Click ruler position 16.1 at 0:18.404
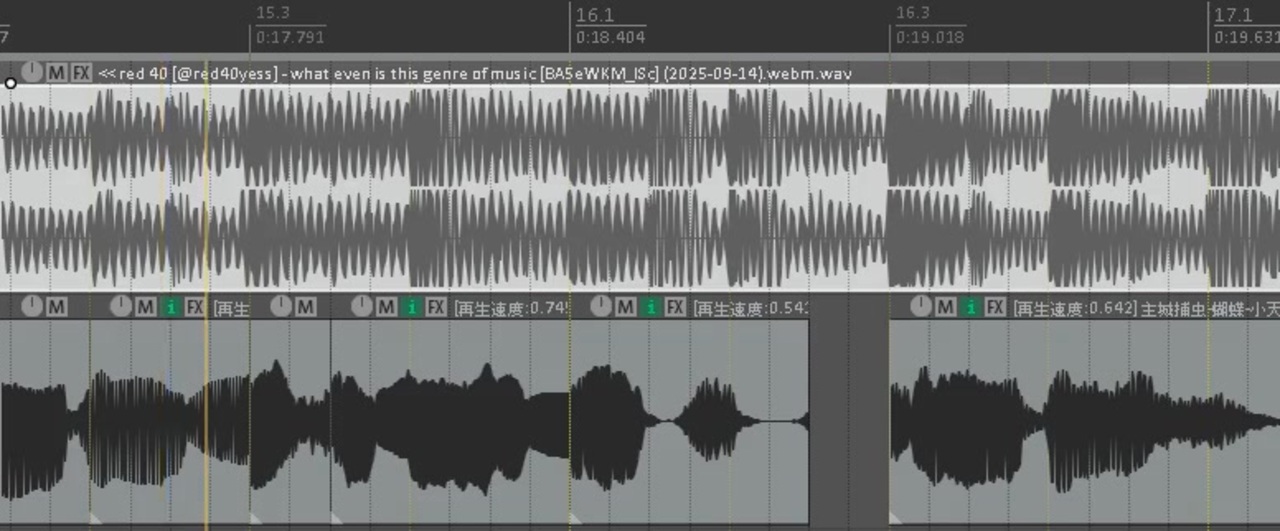Viewport: 1280px width, 531px height. coord(610,26)
